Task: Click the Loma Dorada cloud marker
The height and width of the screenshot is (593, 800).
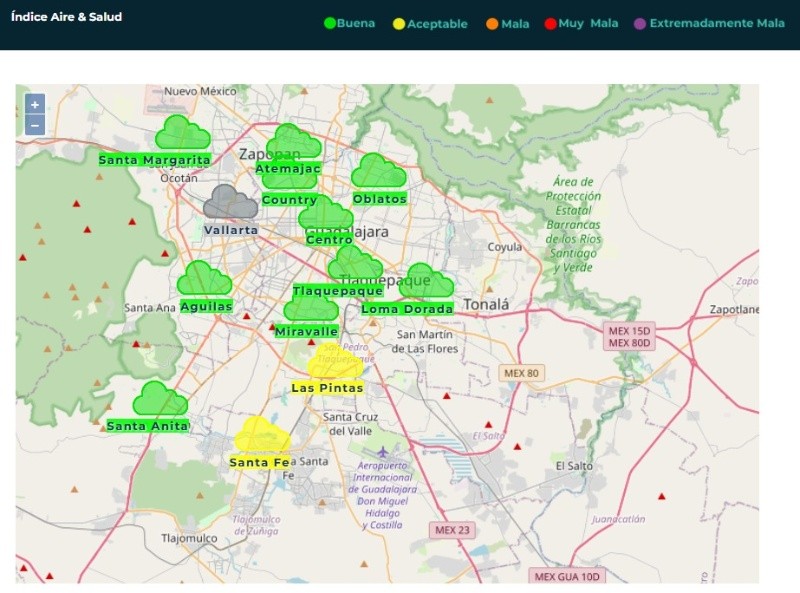Action: pos(428,281)
